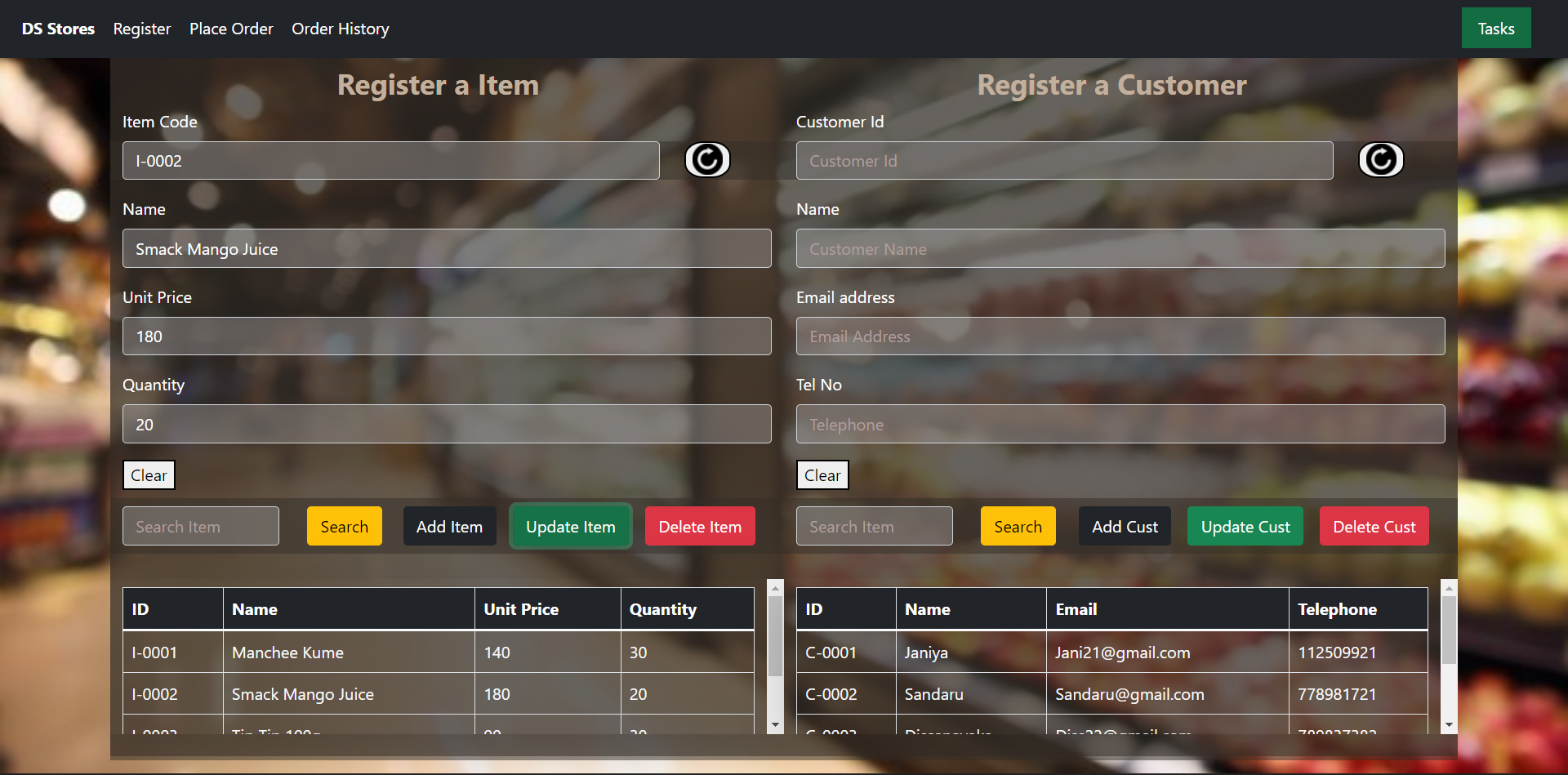Open the Register menu item

(142, 29)
